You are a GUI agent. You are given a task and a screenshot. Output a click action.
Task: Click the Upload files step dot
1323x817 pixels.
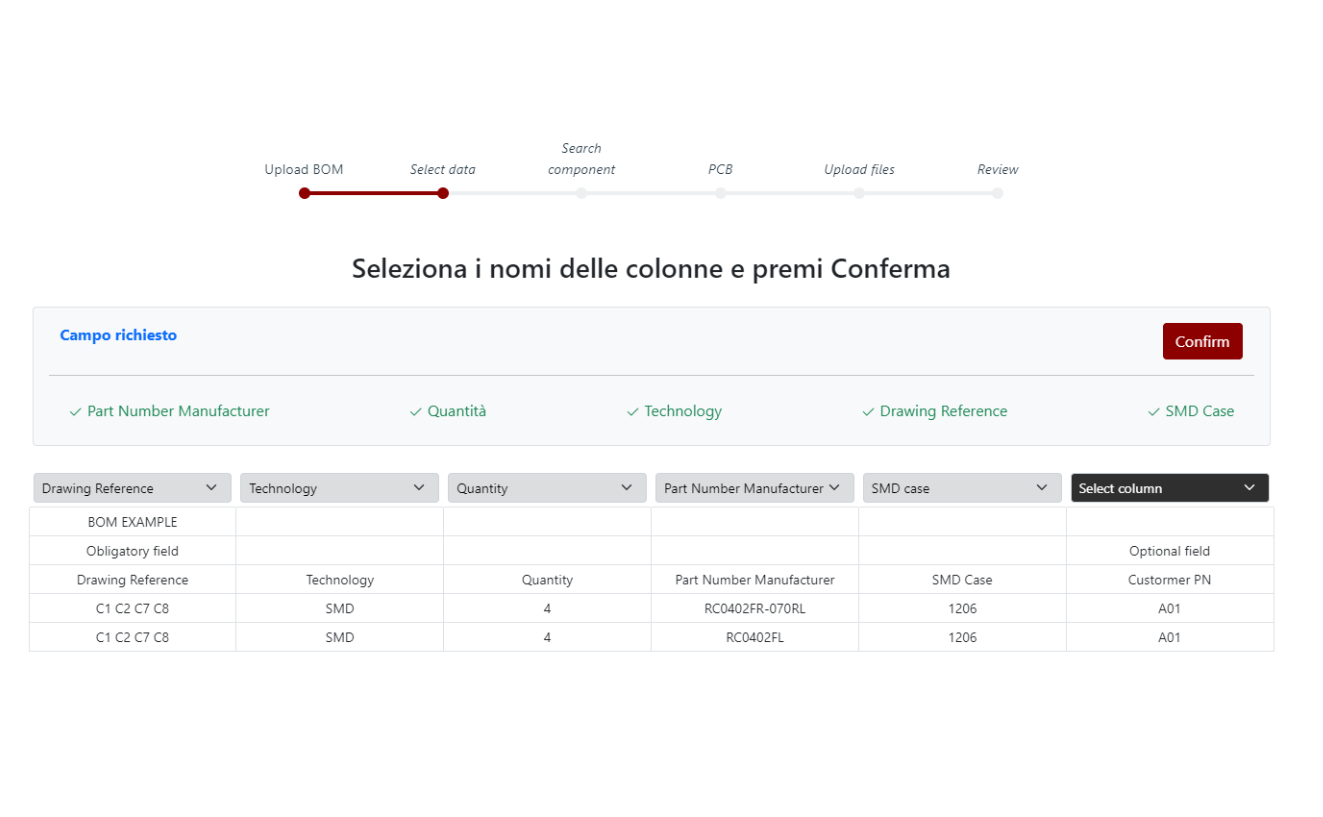859,193
